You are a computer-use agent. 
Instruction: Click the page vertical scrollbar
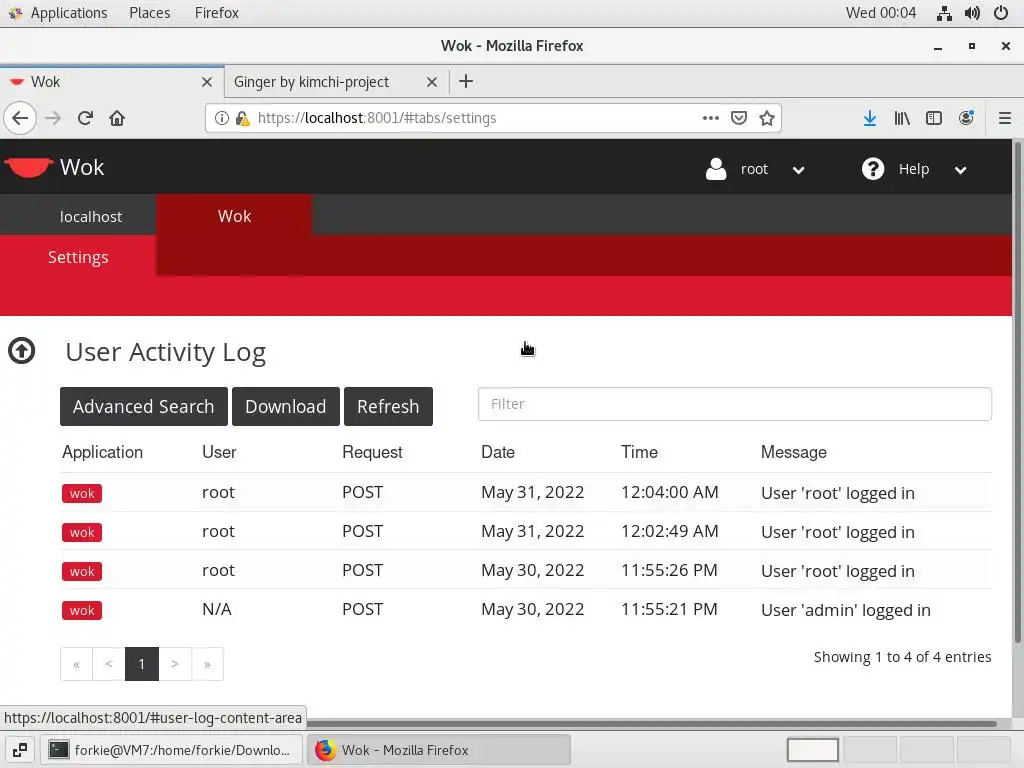[x=1017, y=392]
